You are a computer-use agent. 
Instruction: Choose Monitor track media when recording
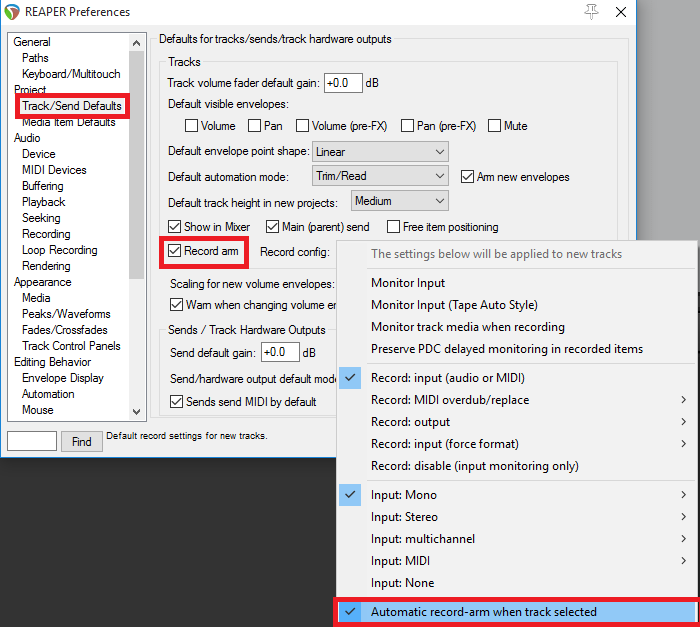pos(517,327)
